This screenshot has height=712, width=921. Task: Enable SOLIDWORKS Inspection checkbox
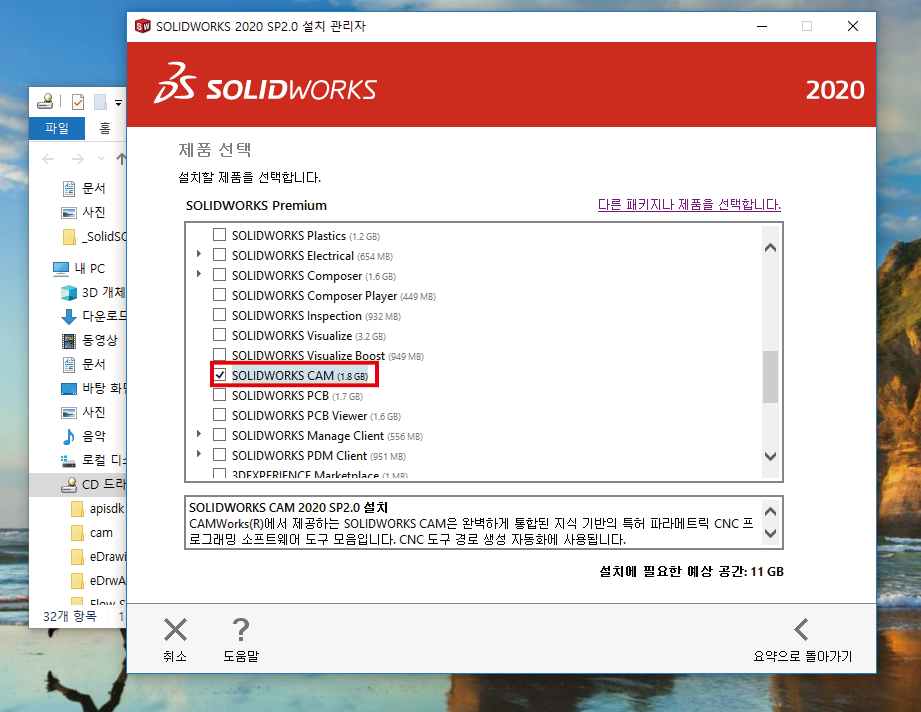pos(219,315)
